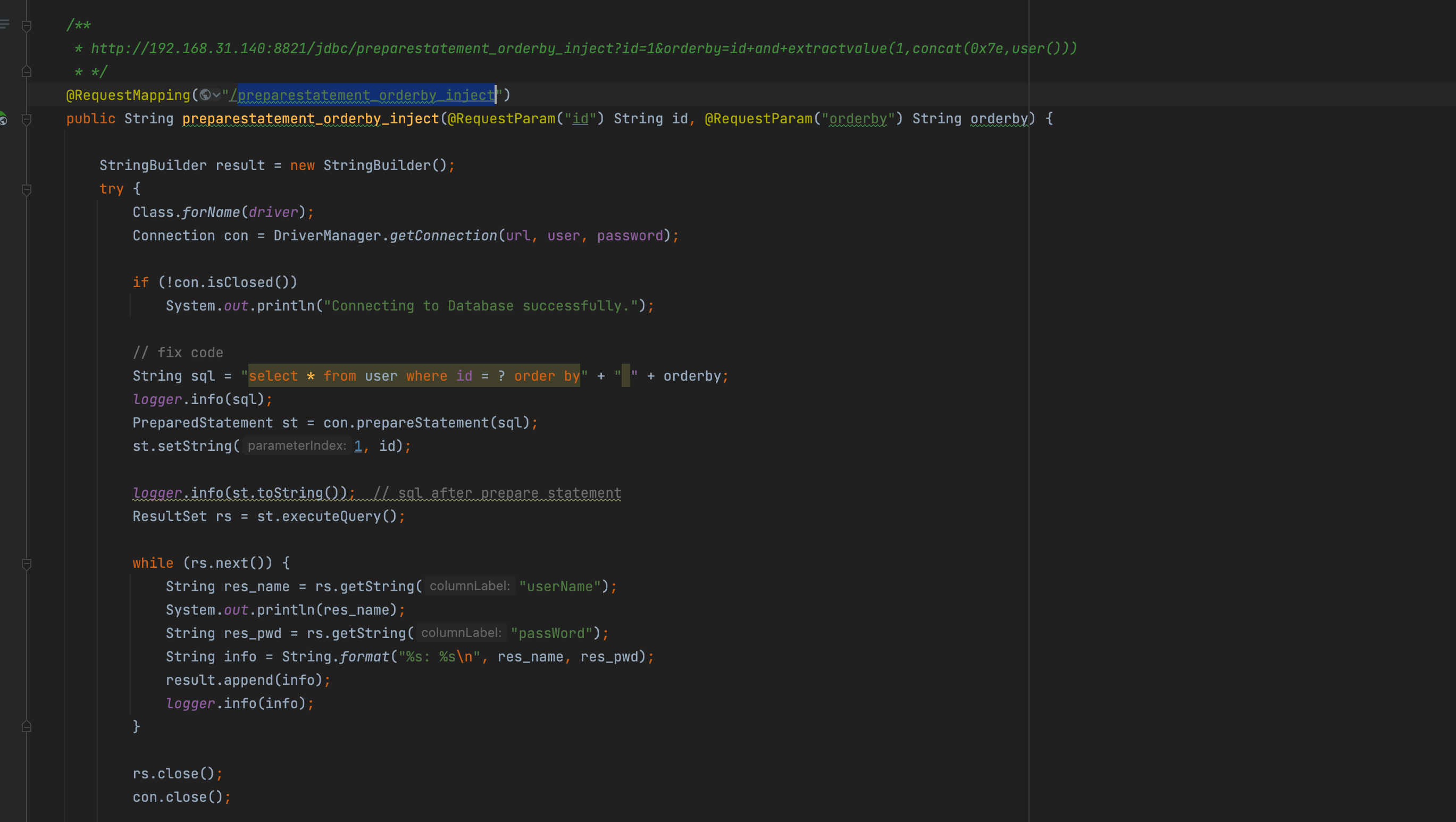Viewport: 1456px width, 822px height.
Task: Fold the try block using its gutter marker
Action: point(26,189)
